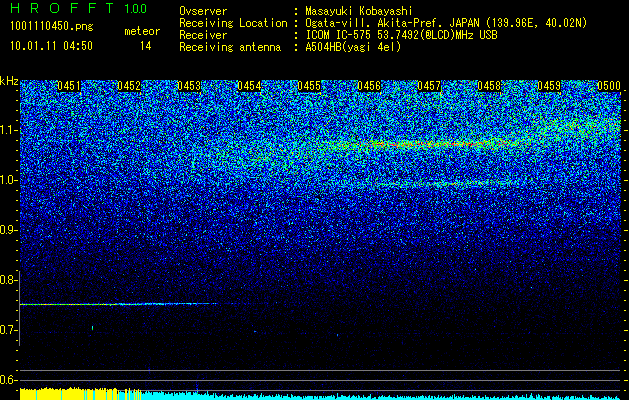Click the ICOM IC-575 receiver text
The image size is (629, 400).
401,35
